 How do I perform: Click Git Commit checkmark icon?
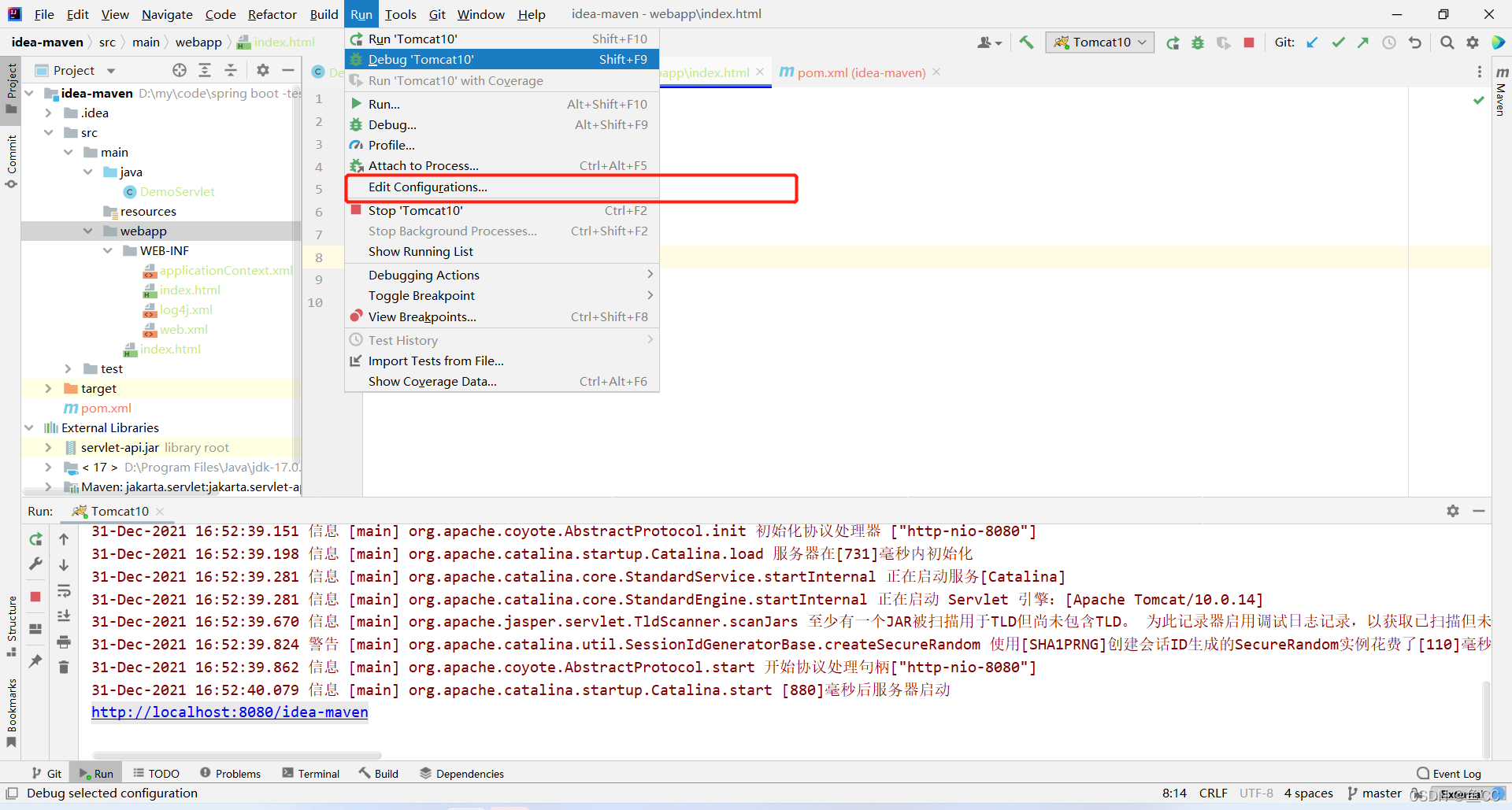[1338, 43]
